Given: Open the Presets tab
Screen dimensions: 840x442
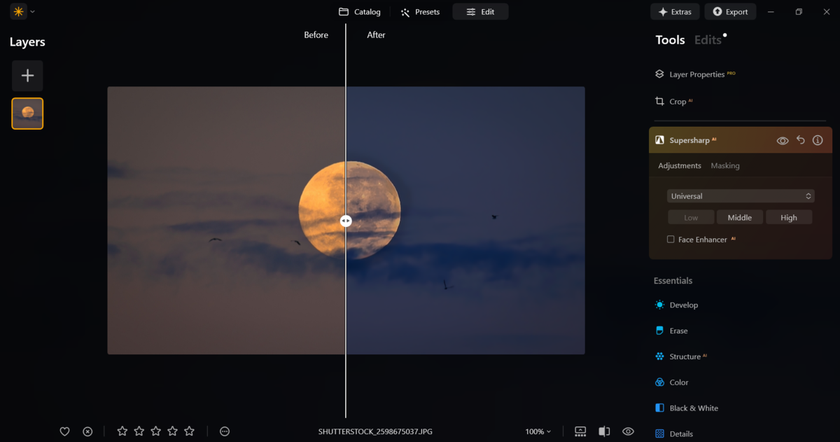Looking at the screenshot, I should [420, 12].
